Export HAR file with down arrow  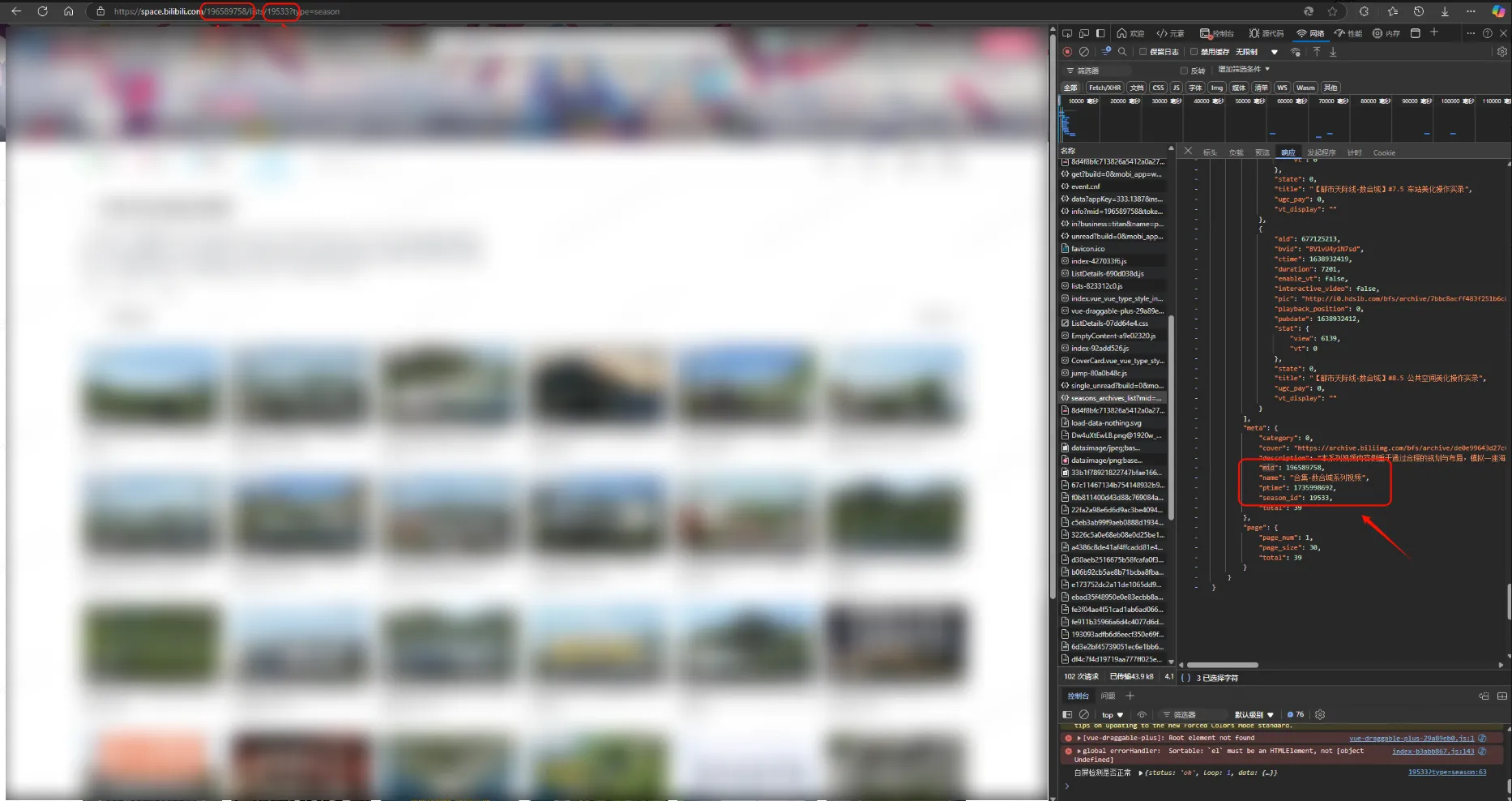[x=1333, y=52]
